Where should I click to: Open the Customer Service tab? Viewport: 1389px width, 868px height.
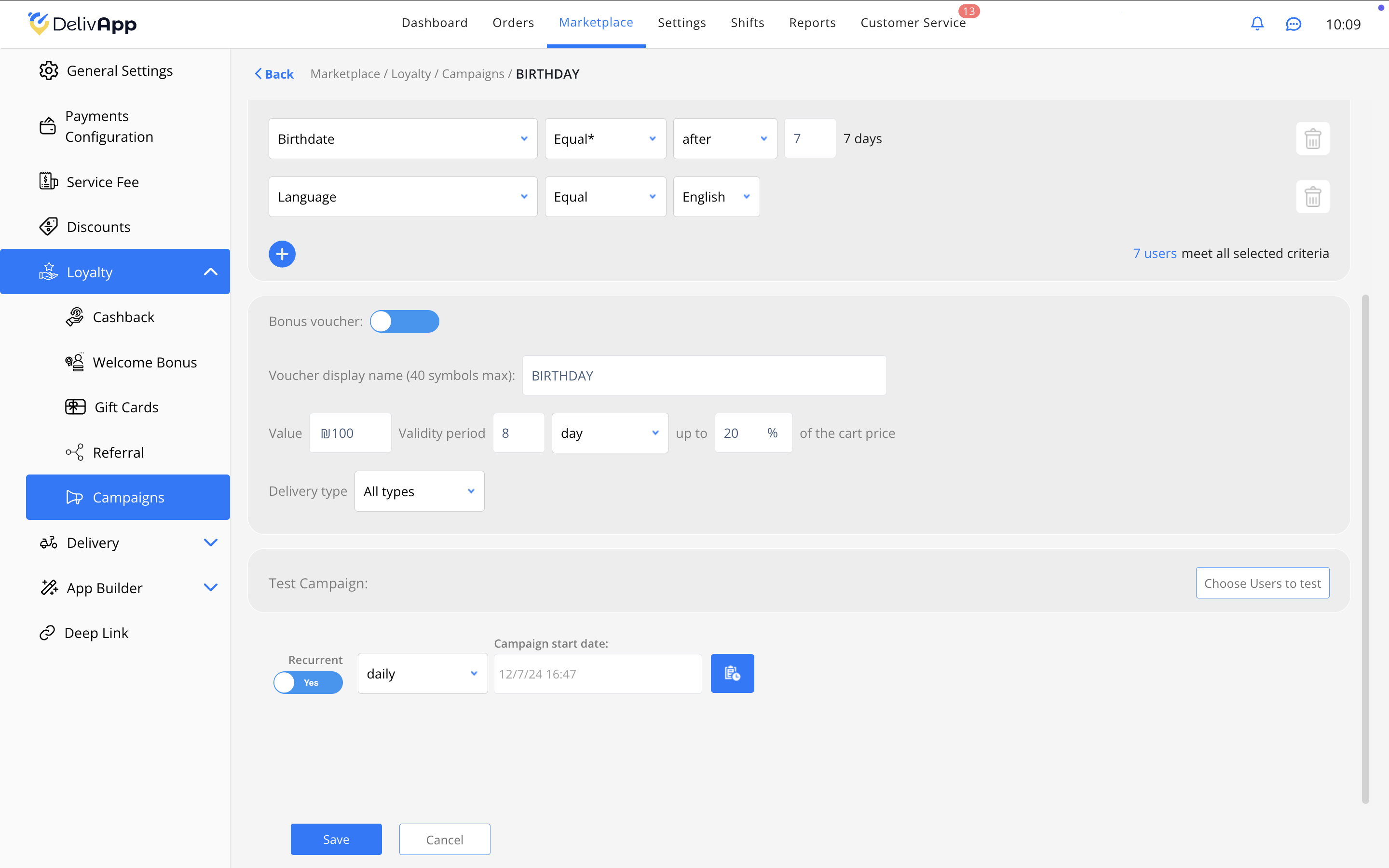pos(912,23)
